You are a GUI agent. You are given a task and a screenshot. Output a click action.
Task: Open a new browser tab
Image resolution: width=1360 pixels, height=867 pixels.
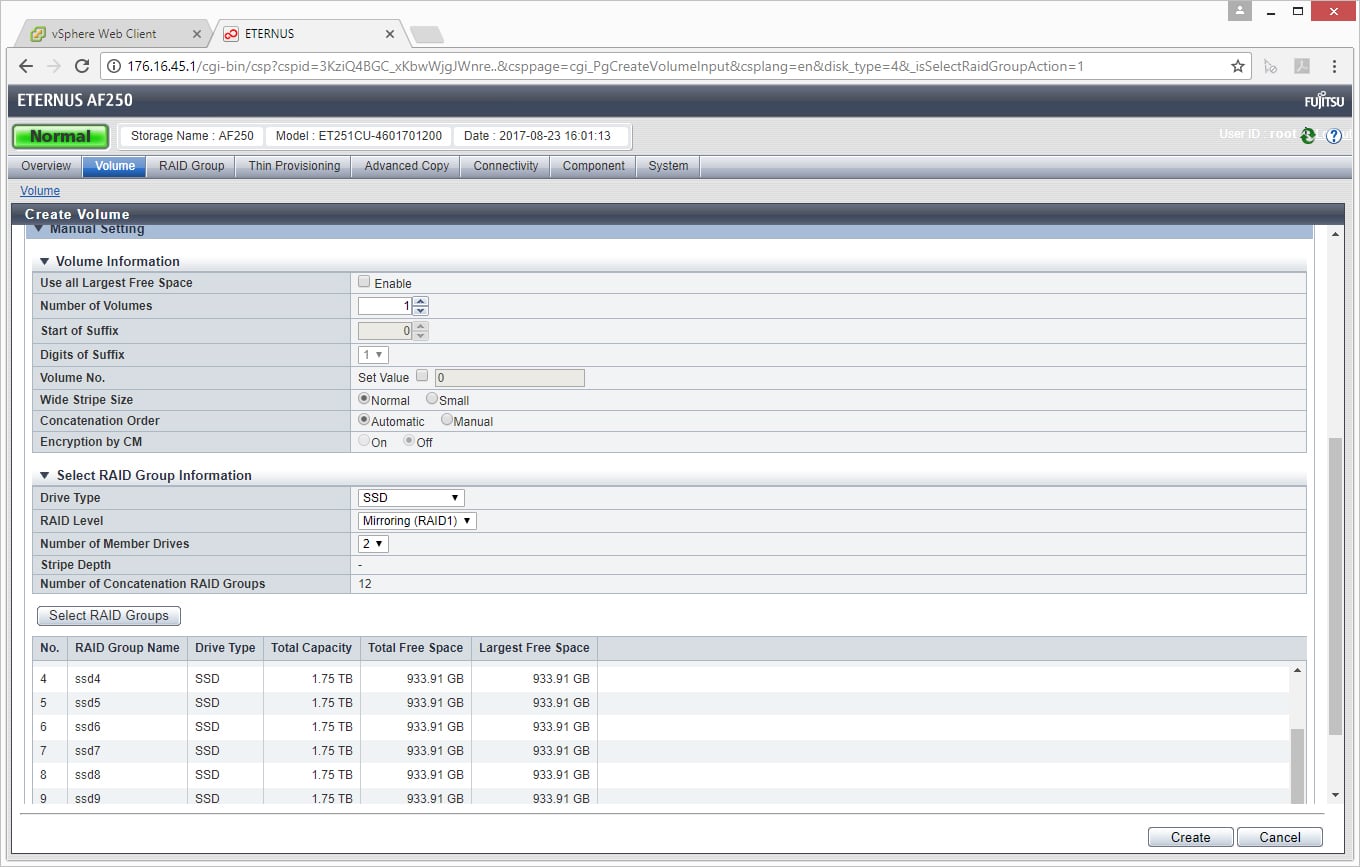427,34
